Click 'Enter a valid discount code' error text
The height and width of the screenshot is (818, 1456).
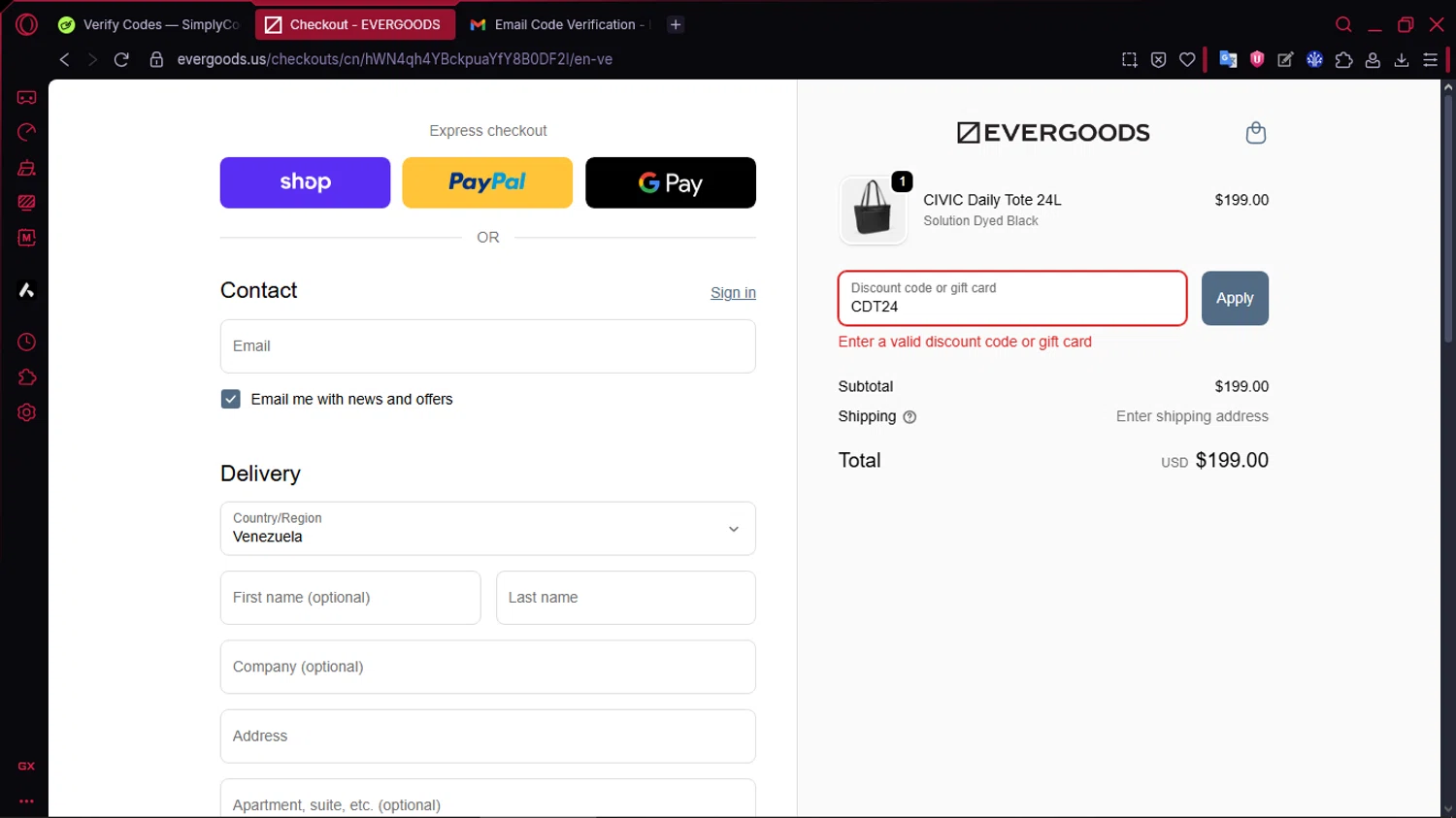coord(965,342)
